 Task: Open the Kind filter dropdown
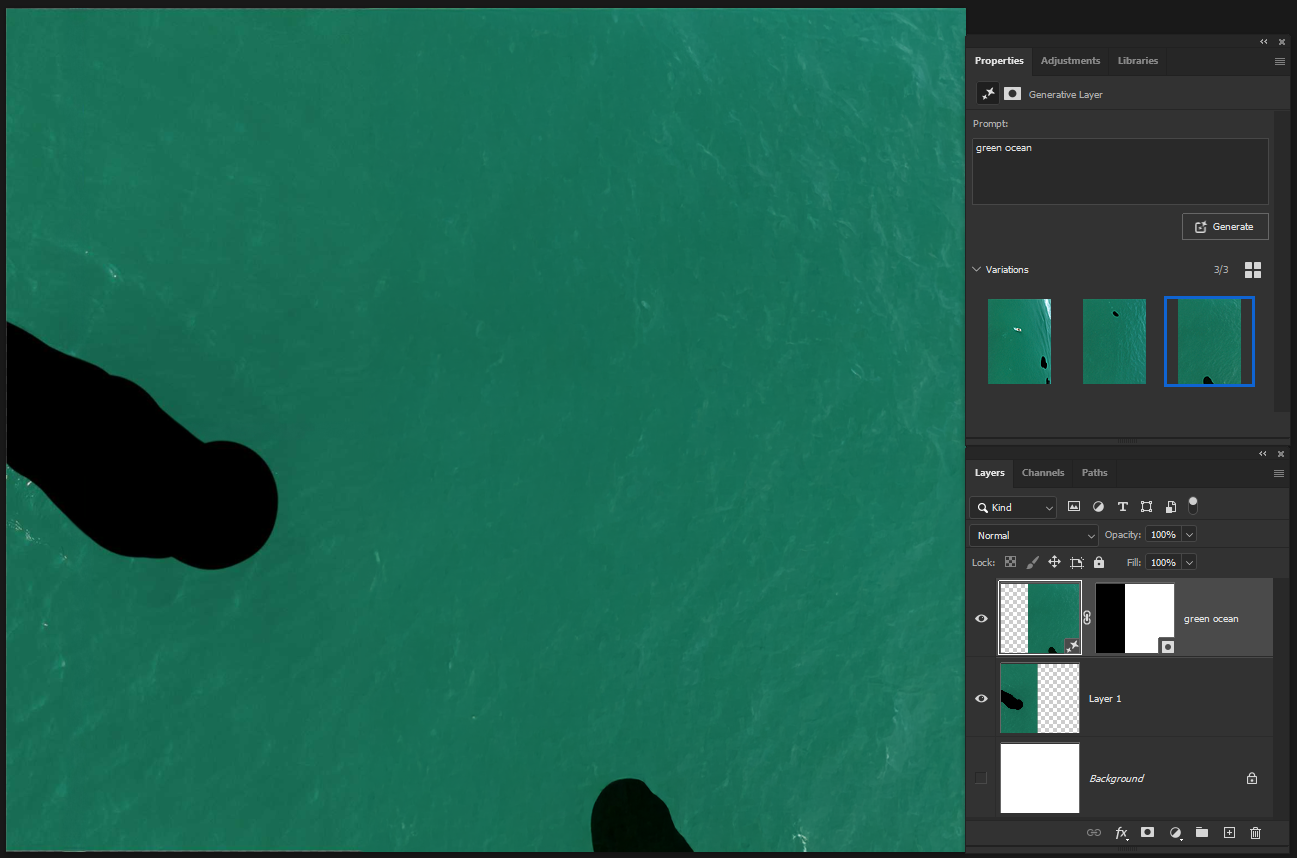(1013, 507)
